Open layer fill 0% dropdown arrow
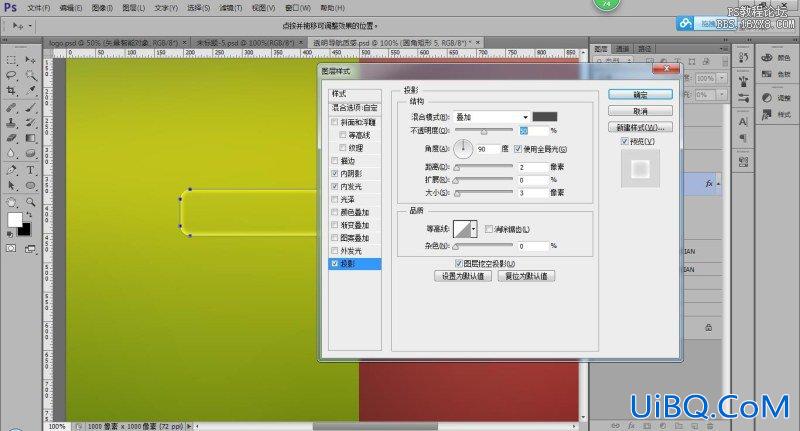Image resolution: width=800 pixels, height=431 pixels. coord(722,95)
